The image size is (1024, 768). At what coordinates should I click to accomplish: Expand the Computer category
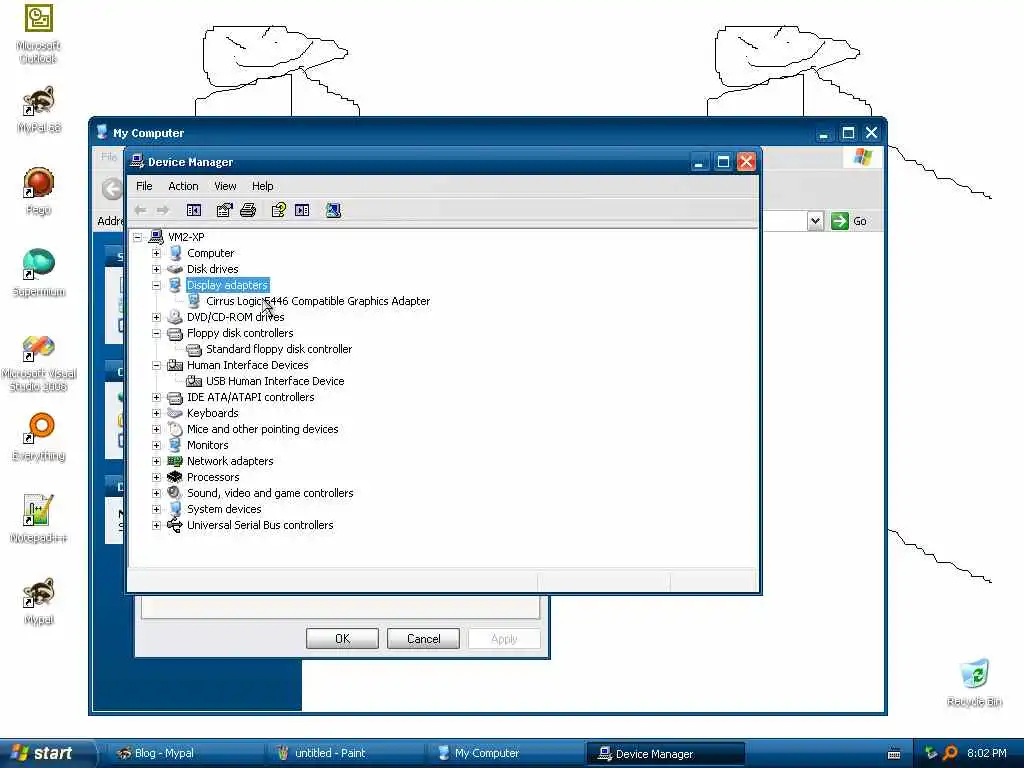(157, 253)
